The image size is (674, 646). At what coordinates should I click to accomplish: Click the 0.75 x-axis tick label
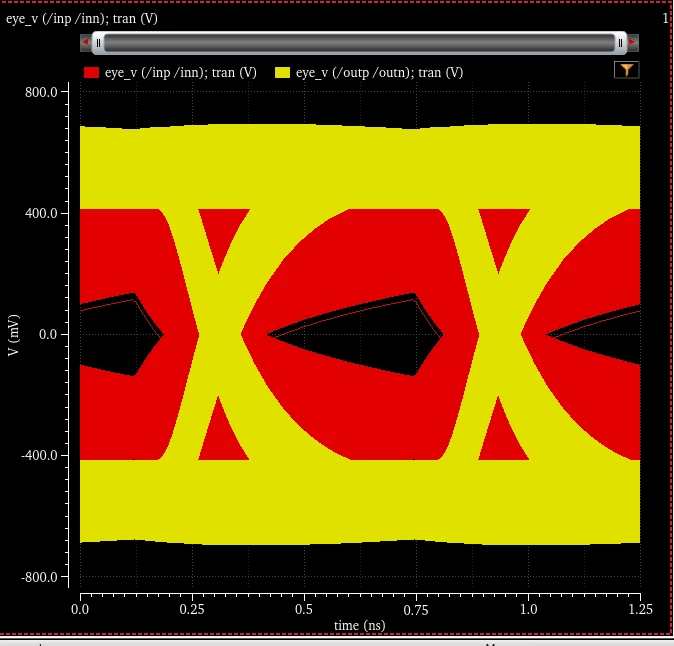[x=416, y=609]
